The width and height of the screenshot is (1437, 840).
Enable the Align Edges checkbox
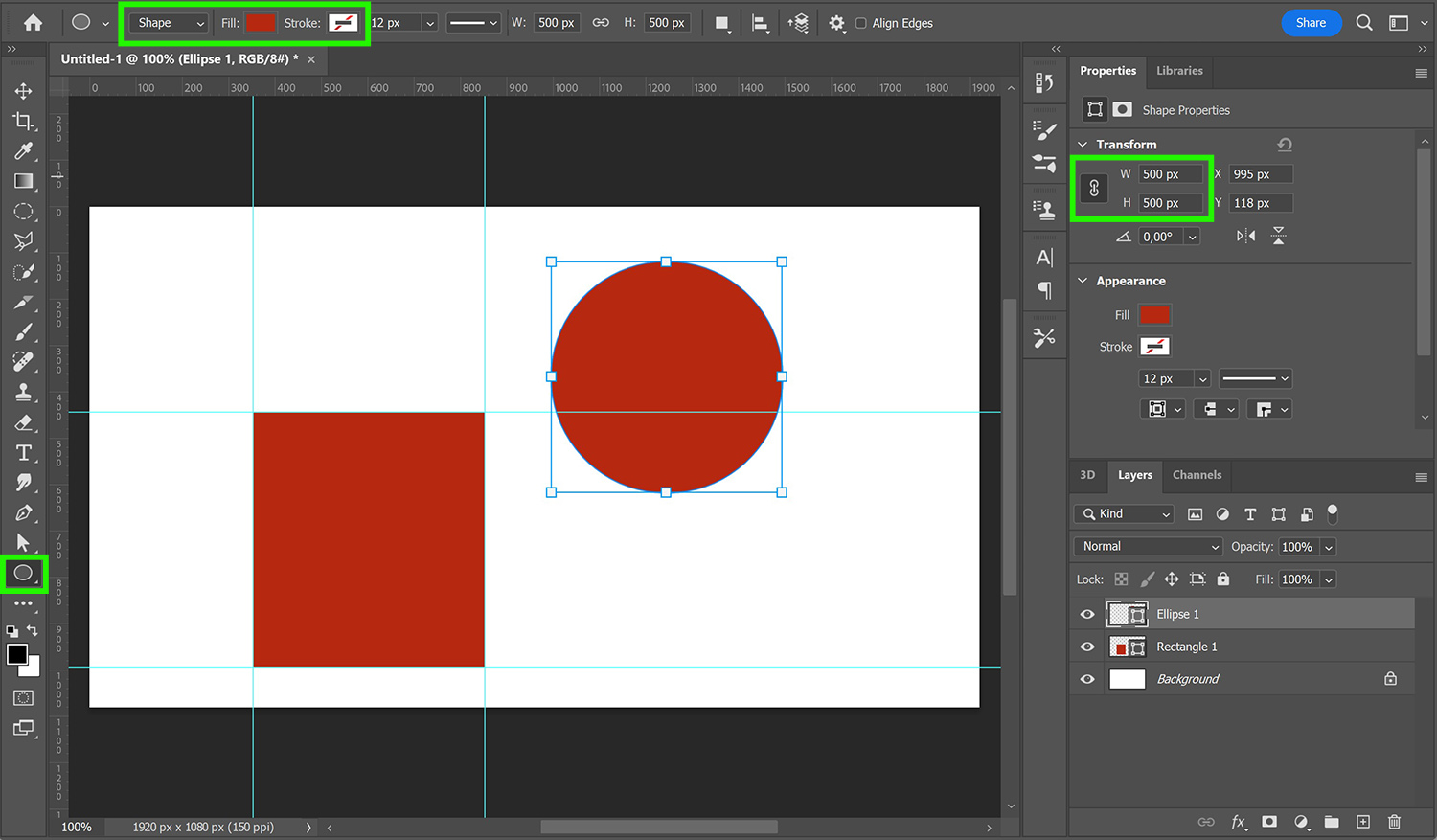(860, 23)
